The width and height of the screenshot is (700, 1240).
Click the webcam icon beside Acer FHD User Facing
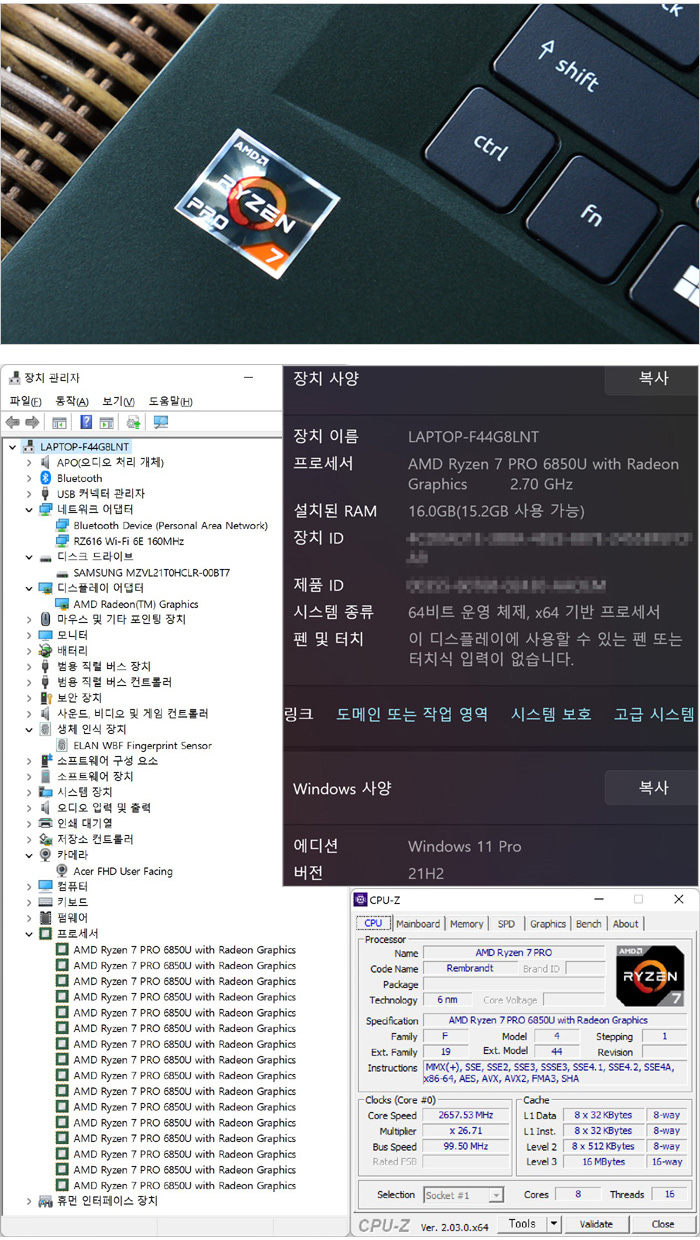coord(63,871)
